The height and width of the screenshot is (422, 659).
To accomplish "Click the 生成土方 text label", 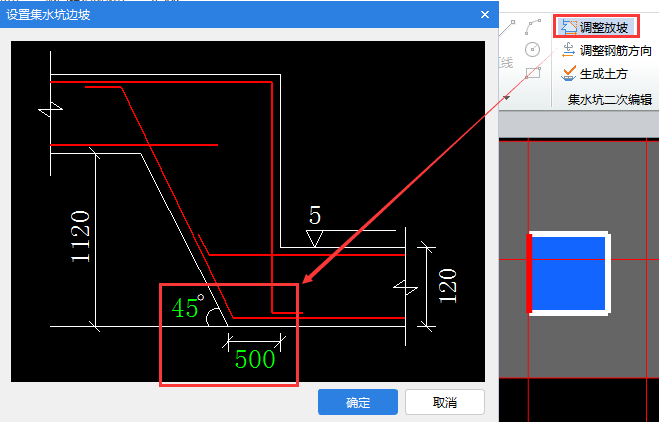I will [604, 74].
